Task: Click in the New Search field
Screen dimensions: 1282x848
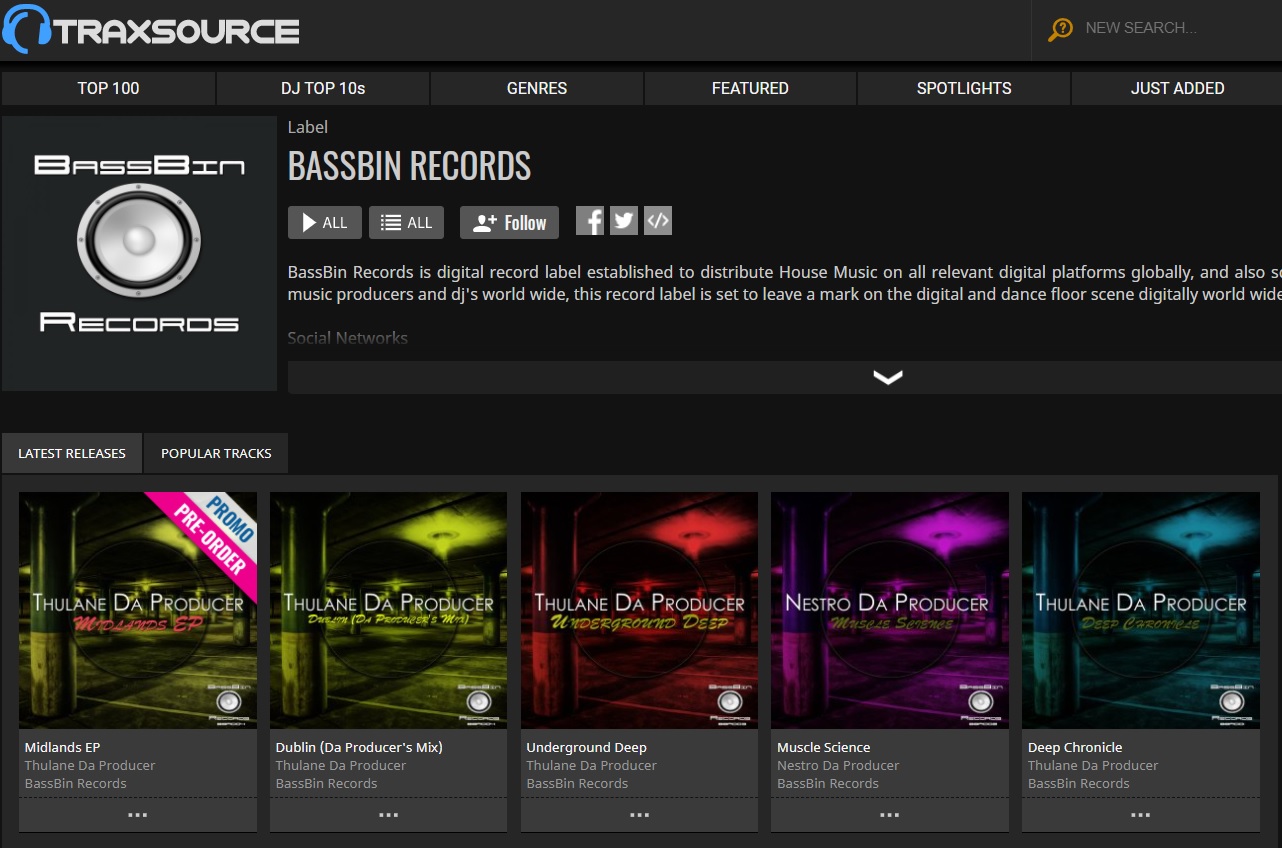Action: click(1180, 28)
